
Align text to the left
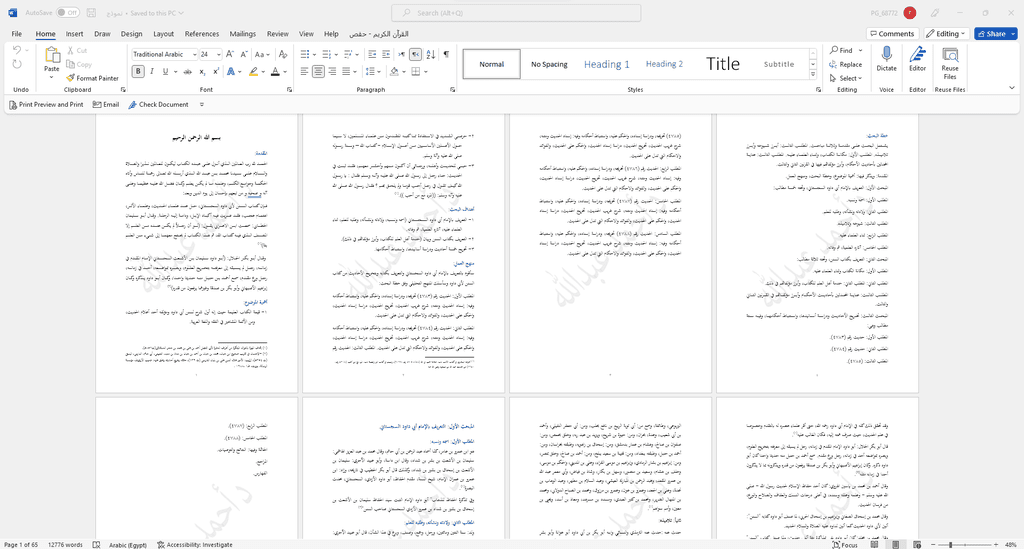coord(304,72)
